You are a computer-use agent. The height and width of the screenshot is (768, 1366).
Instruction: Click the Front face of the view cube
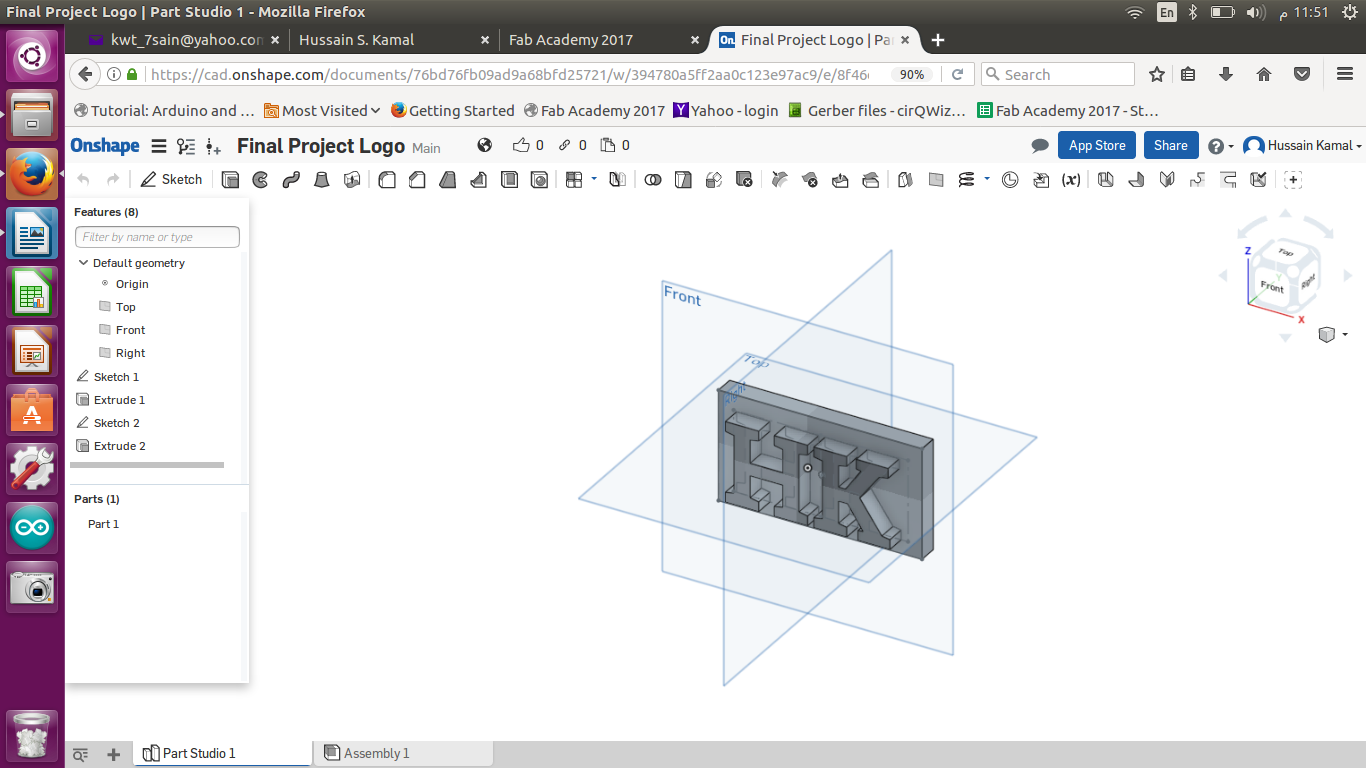[x=1272, y=286]
